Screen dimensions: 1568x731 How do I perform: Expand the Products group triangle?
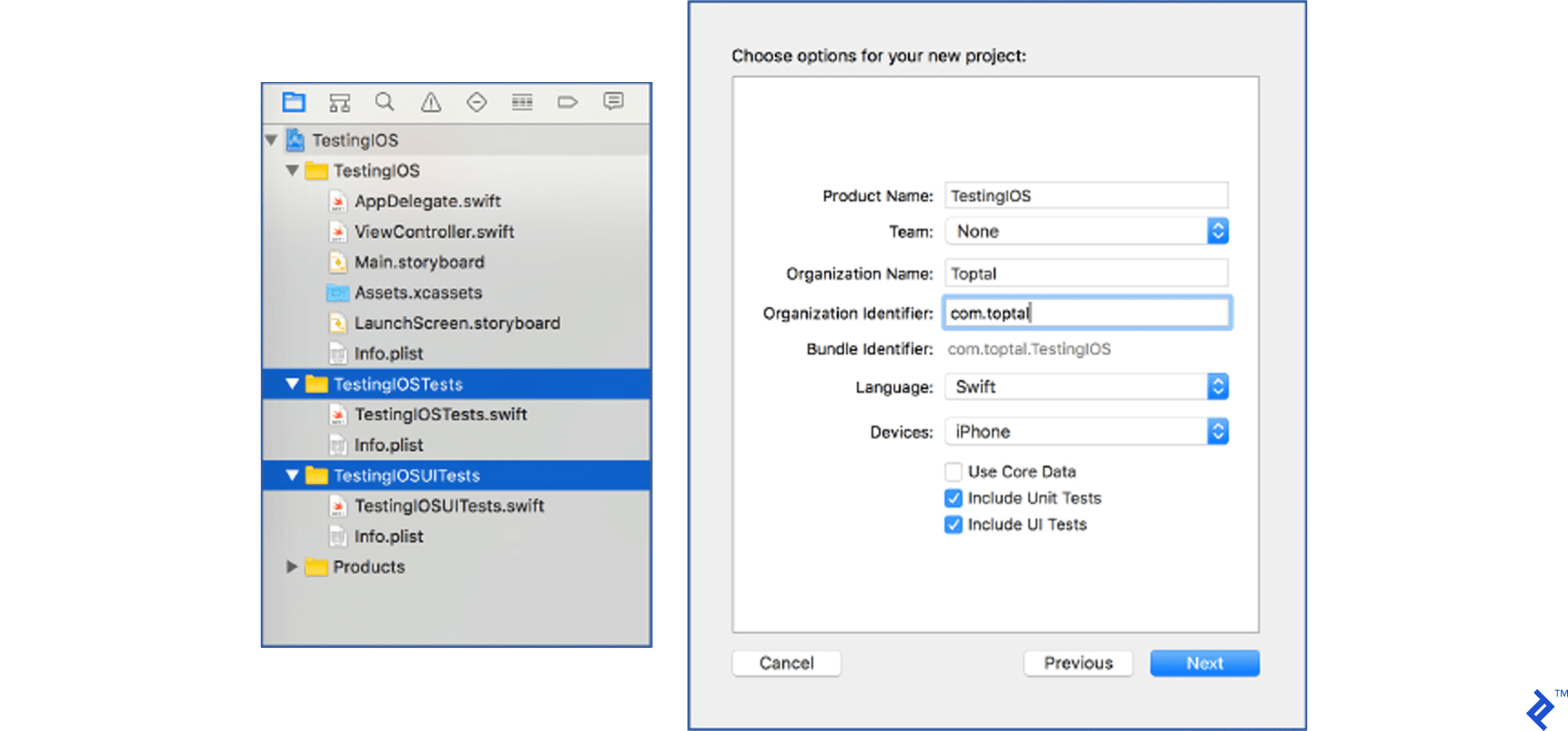click(293, 567)
